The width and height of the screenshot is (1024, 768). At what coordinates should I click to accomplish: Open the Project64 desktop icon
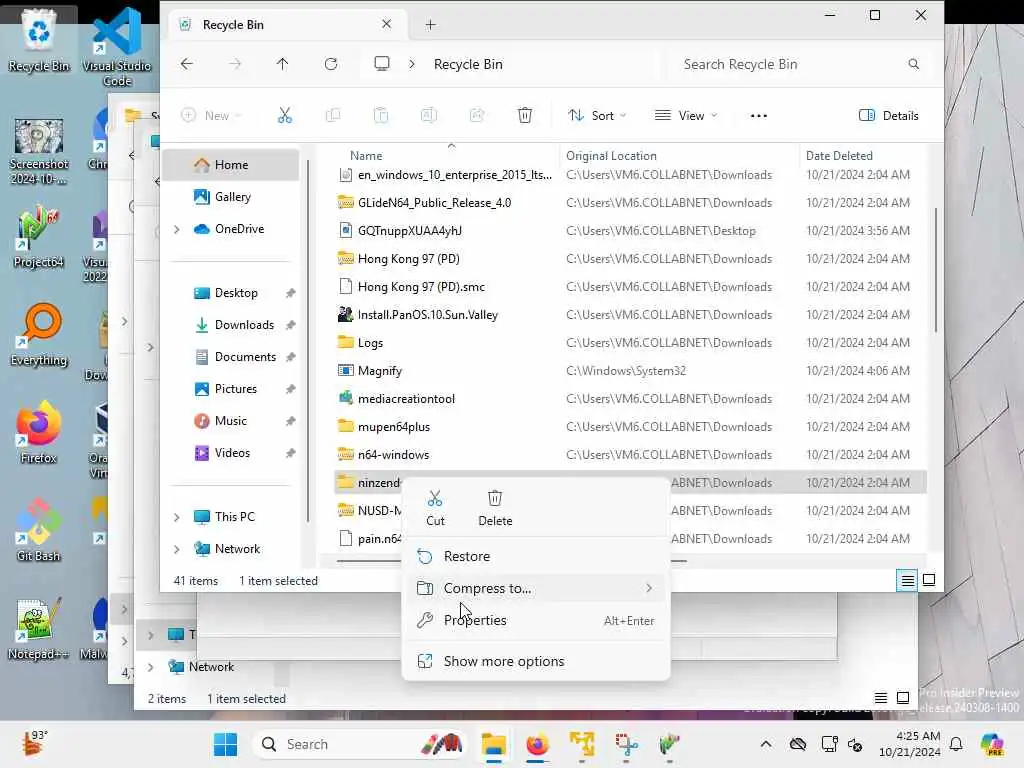click(x=39, y=236)
